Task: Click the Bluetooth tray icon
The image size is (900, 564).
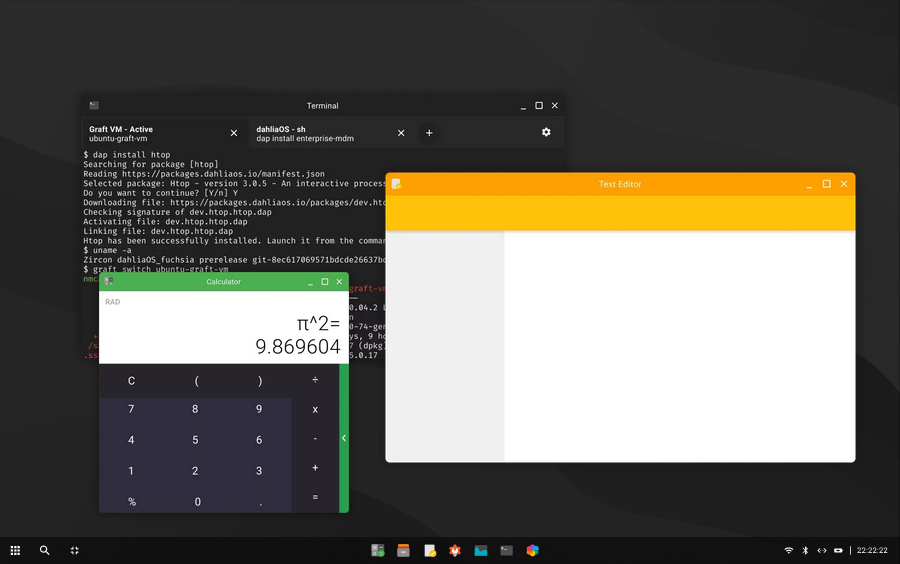Action: click(x=805, y=550)
